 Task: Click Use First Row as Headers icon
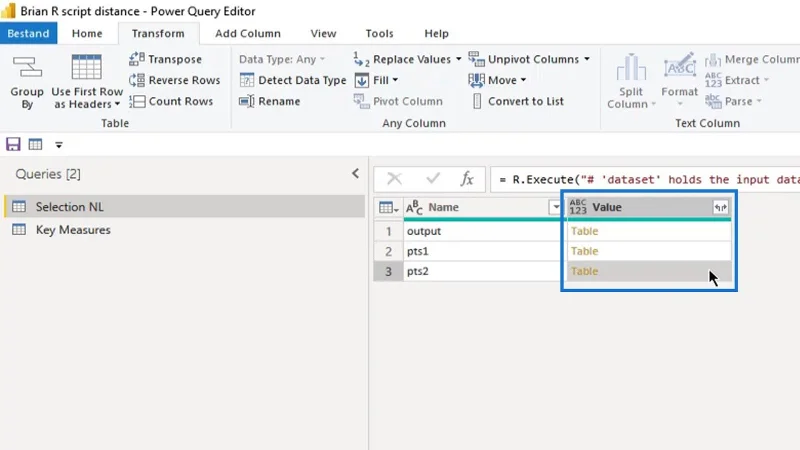pyautogui.click(x=86, y=67)
